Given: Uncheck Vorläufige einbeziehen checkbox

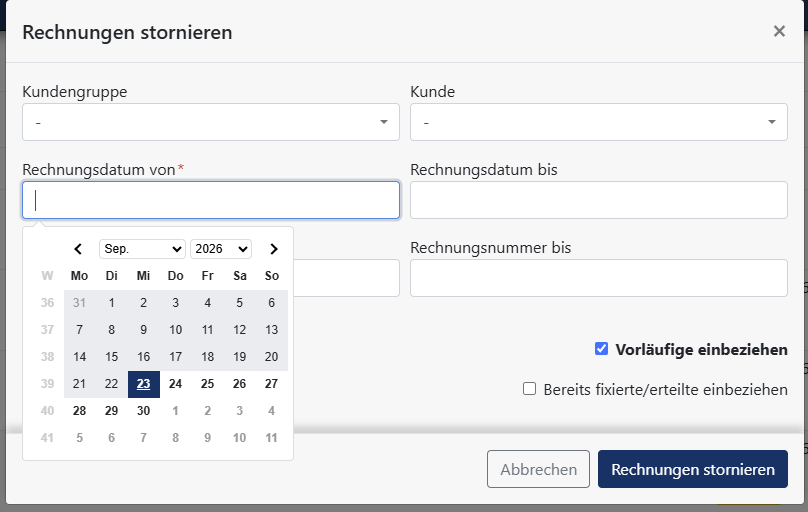Looking at the screenshot, I should tap(601, 349).
